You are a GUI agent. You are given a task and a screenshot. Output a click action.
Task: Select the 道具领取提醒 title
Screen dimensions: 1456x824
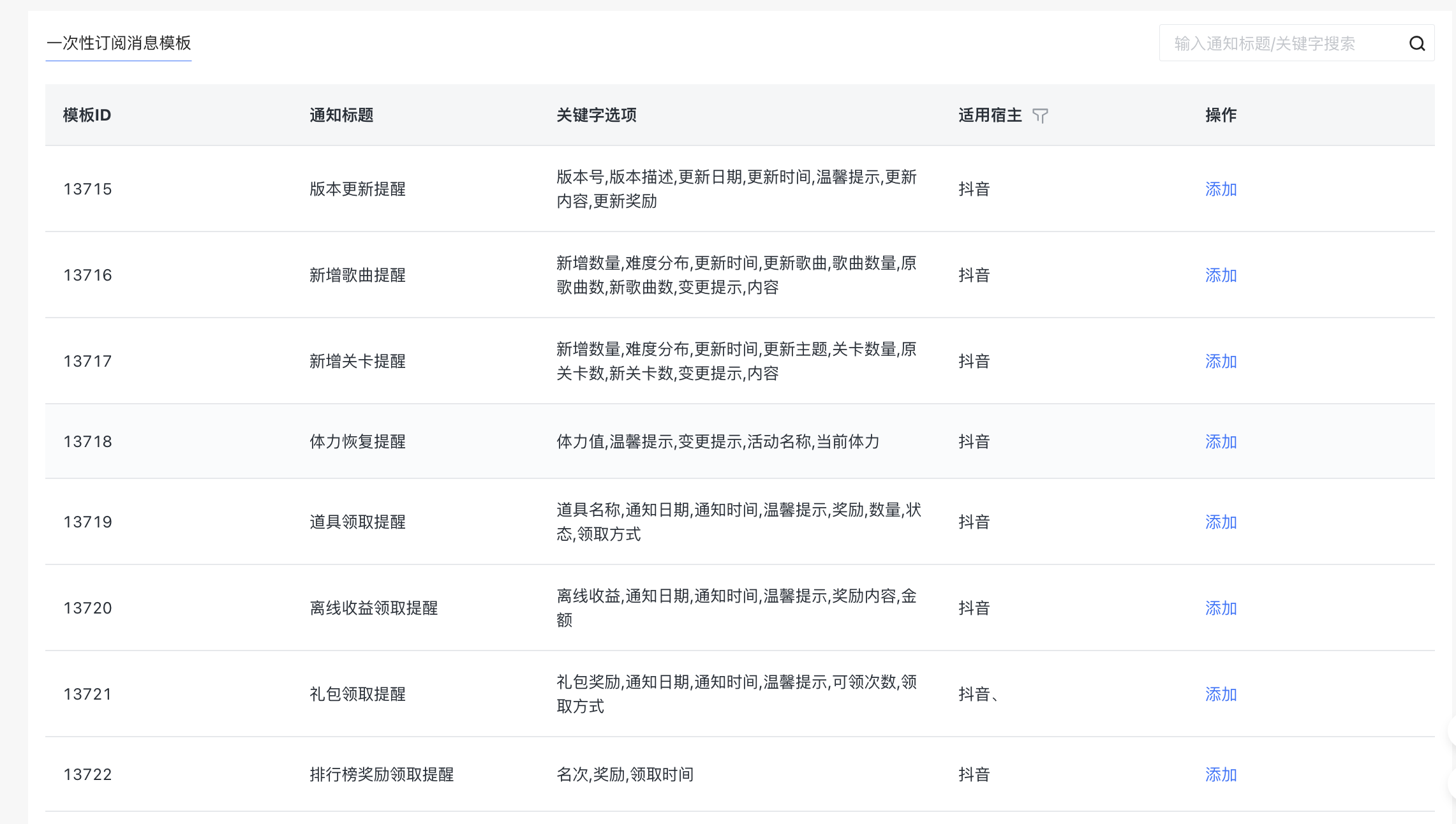click(x=357, y=522)
